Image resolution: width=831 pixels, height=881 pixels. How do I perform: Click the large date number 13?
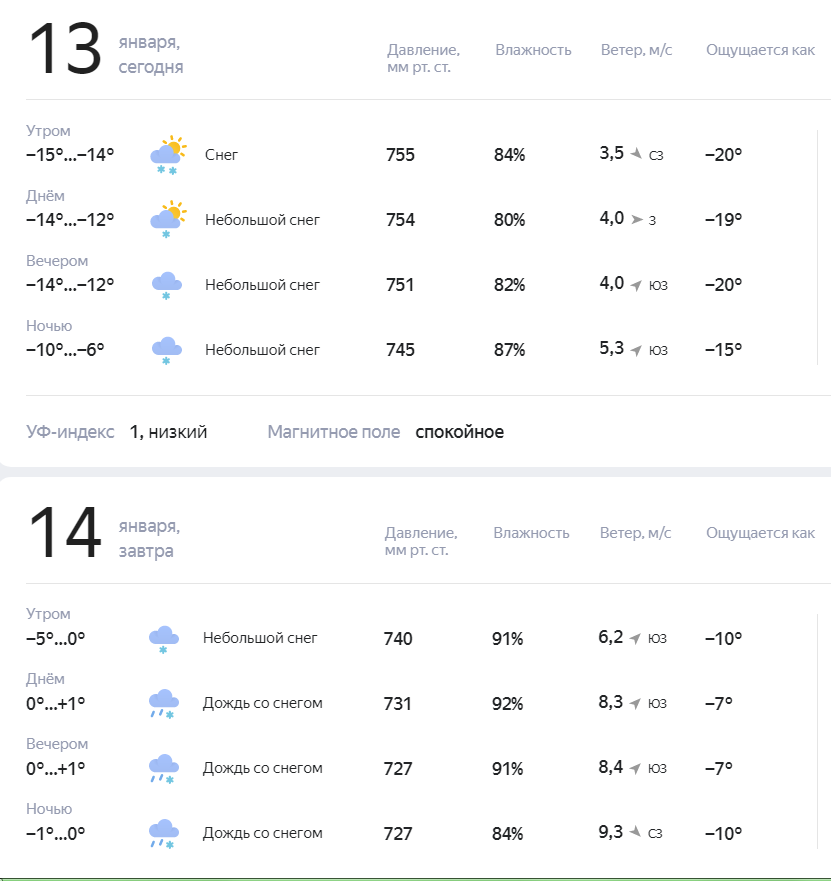coord(65,50)
